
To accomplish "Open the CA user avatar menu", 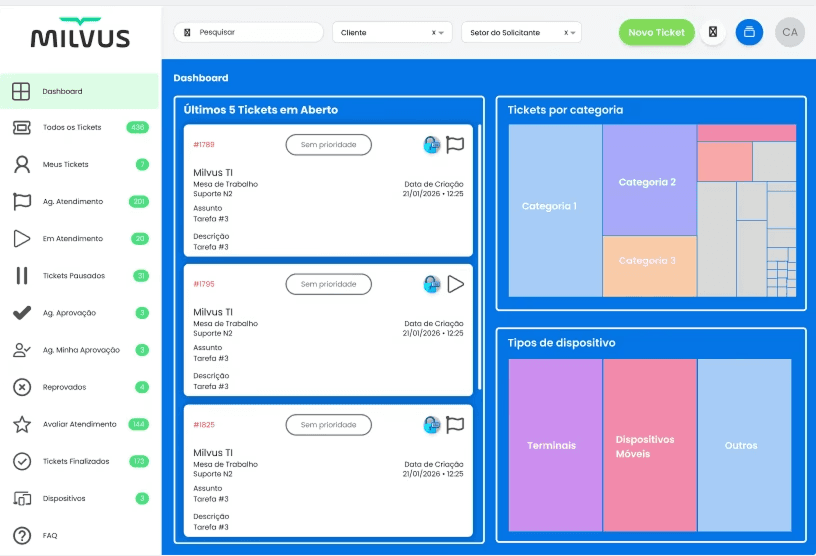I will tap(790, 32).
